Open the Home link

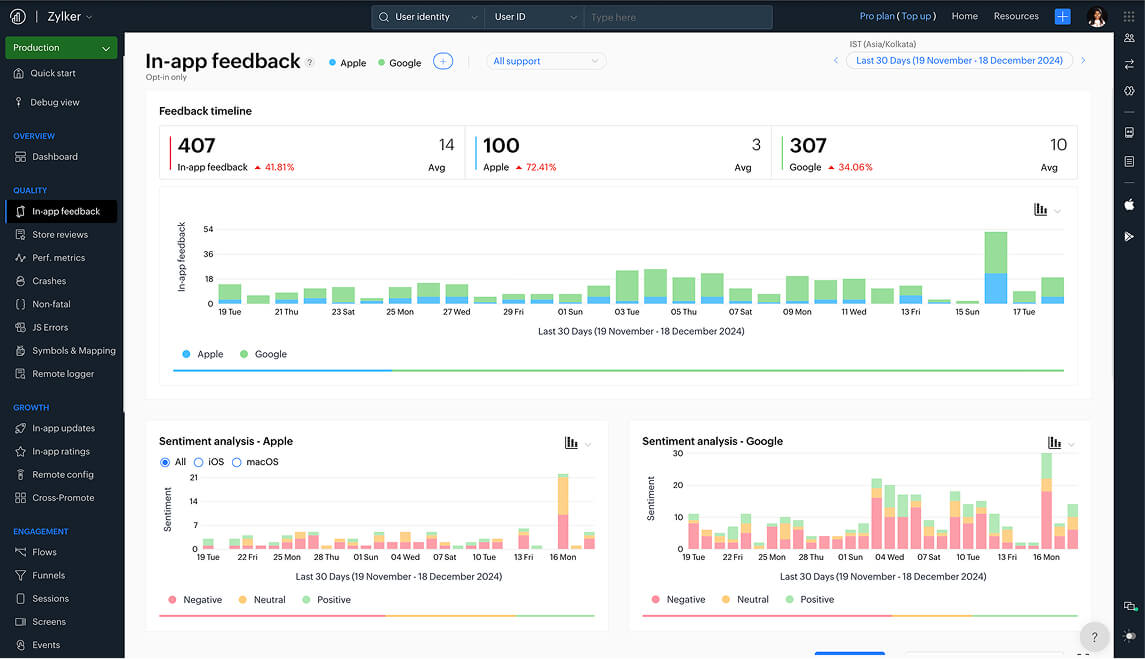pos(965,16)
